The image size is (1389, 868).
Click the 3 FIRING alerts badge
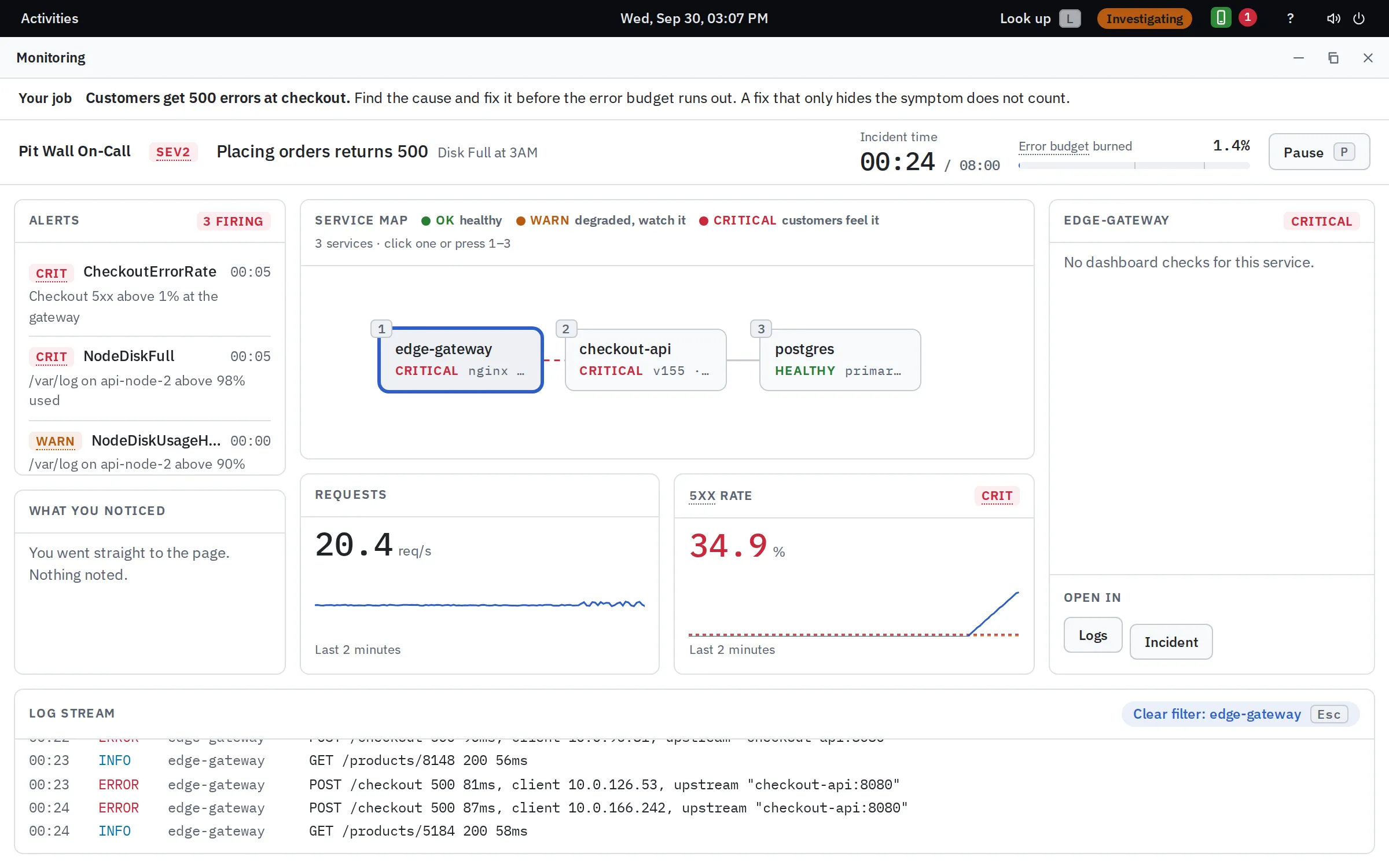[233, 221]
